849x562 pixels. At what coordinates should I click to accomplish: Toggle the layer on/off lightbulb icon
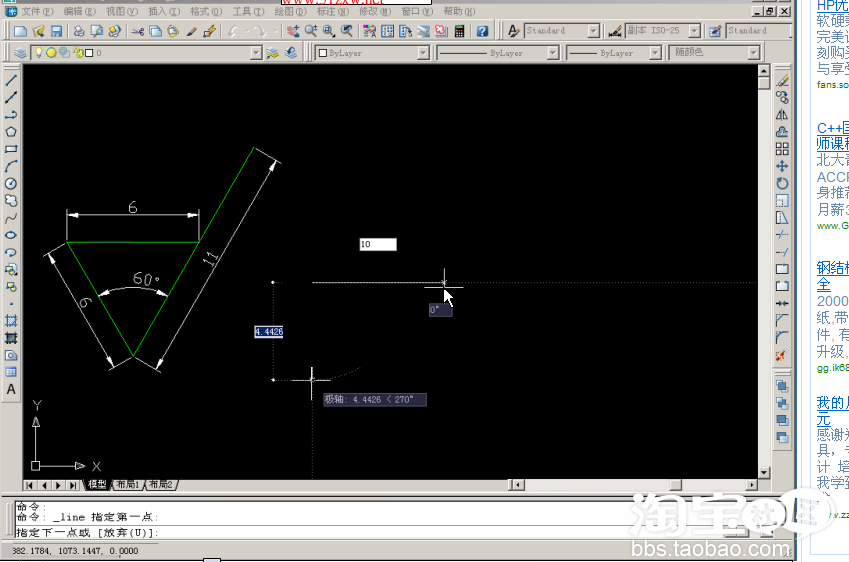point(39,52)
